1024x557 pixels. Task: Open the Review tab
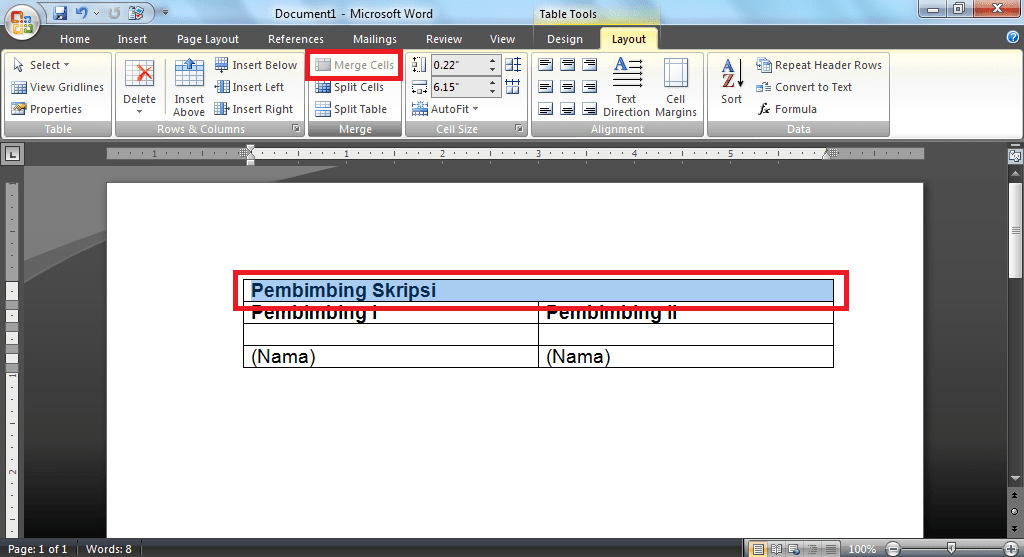click(x=443, y=39)
